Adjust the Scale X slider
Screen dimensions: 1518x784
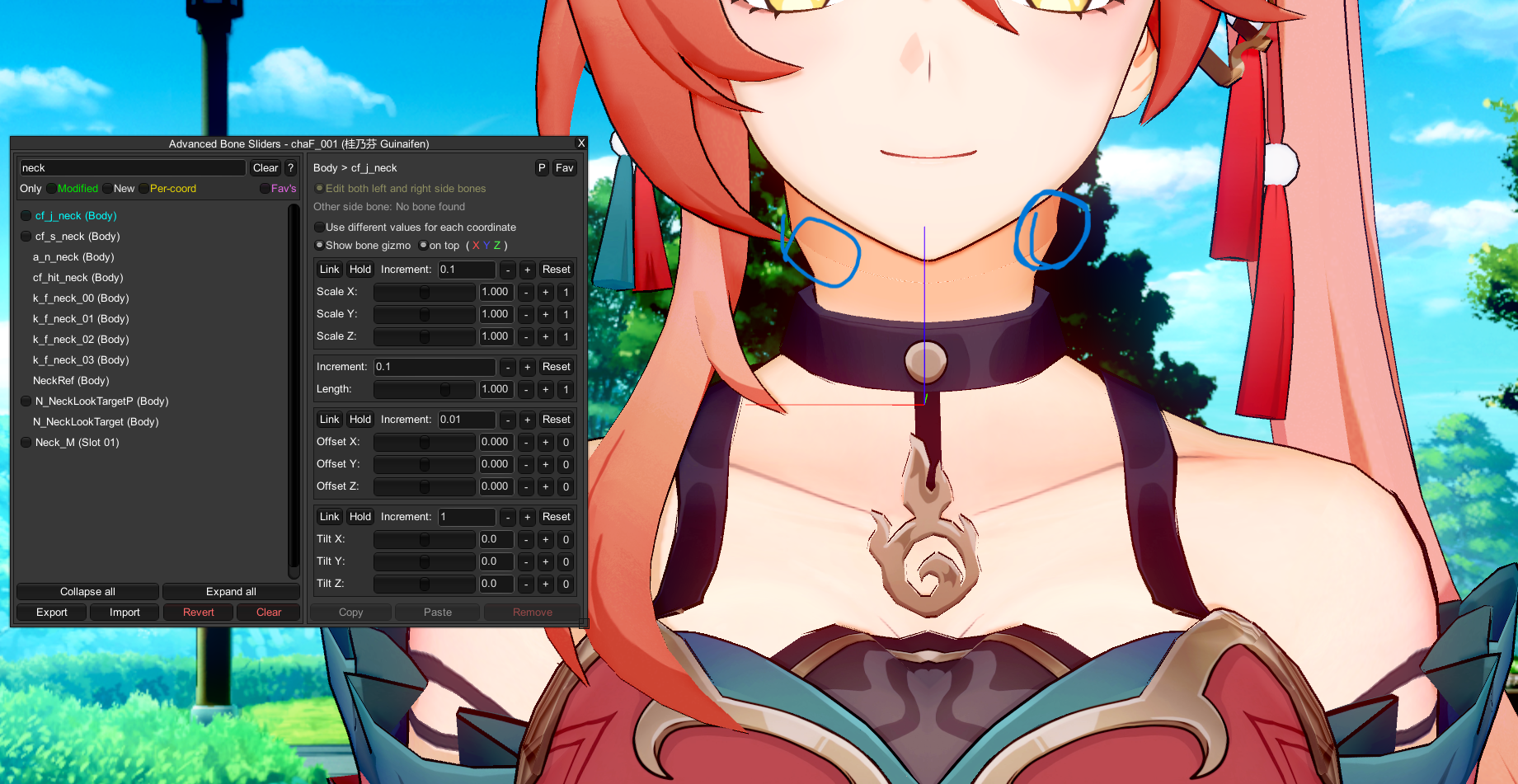425,292
